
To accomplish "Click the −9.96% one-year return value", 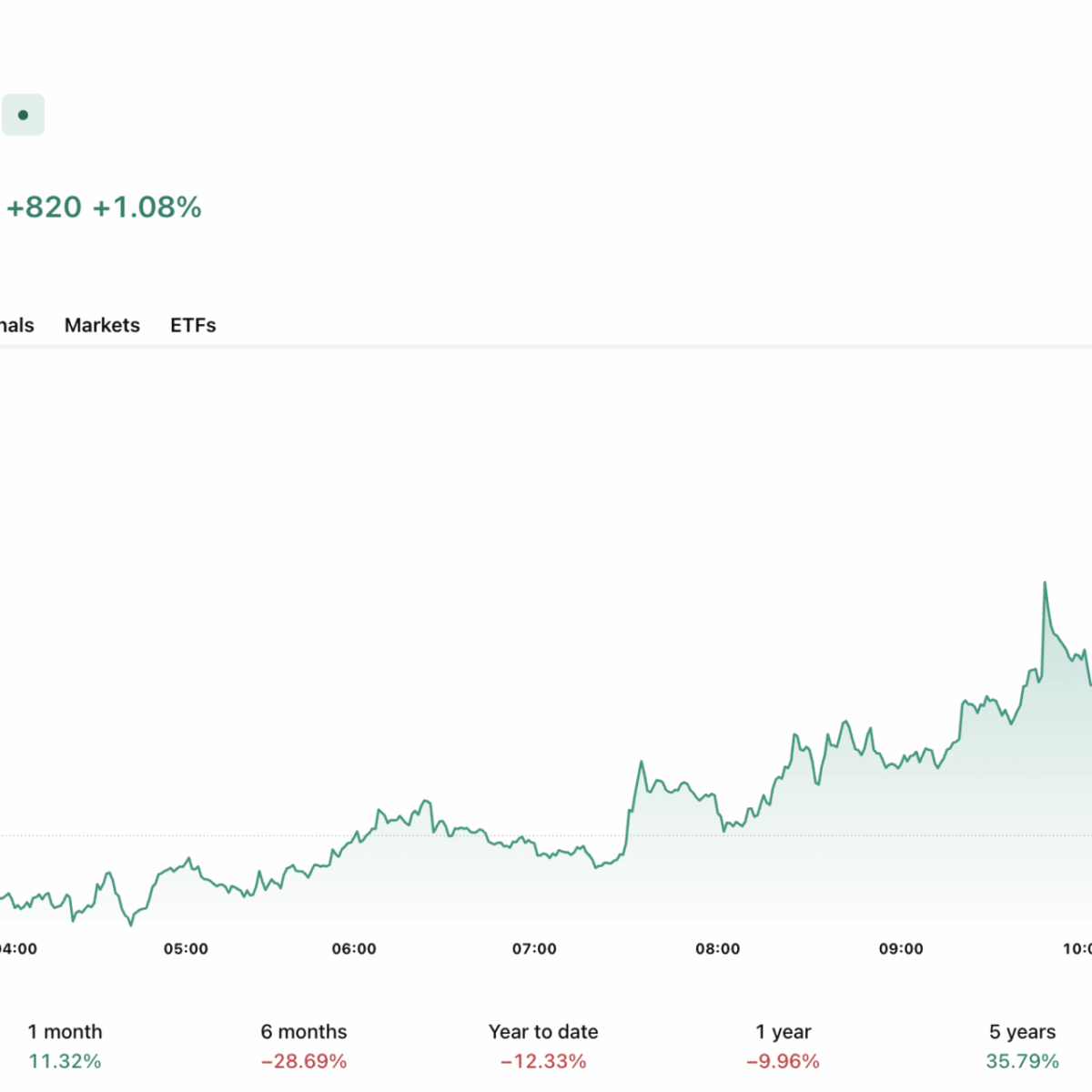I will (x=783, y=1061).
